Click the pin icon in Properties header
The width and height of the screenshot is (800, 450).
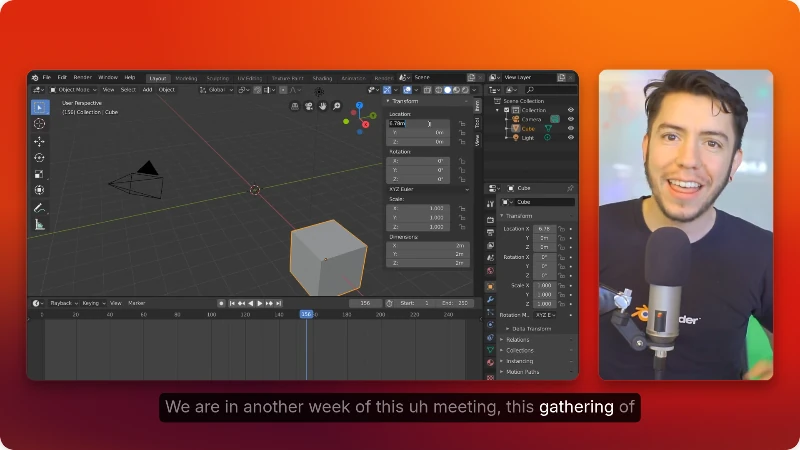(x=570, y=188)
